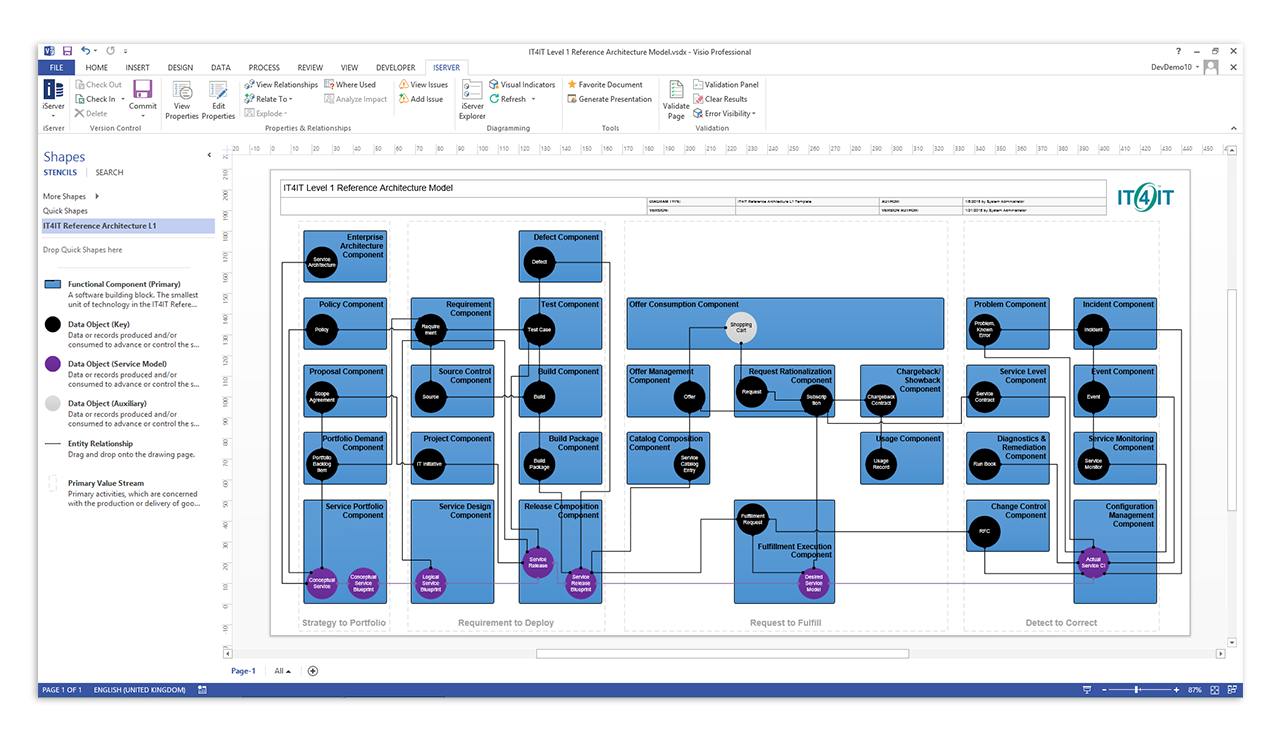Switch to the DEVELOPER tab

[396, 68]
